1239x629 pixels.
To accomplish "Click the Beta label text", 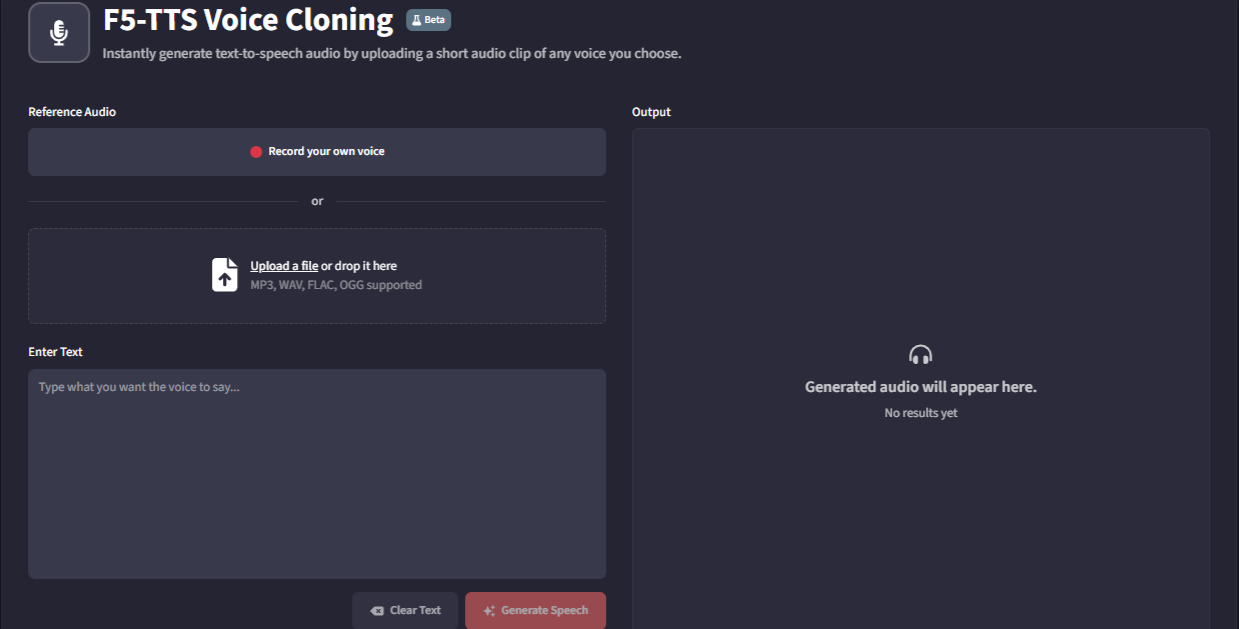I will [435, 20].
